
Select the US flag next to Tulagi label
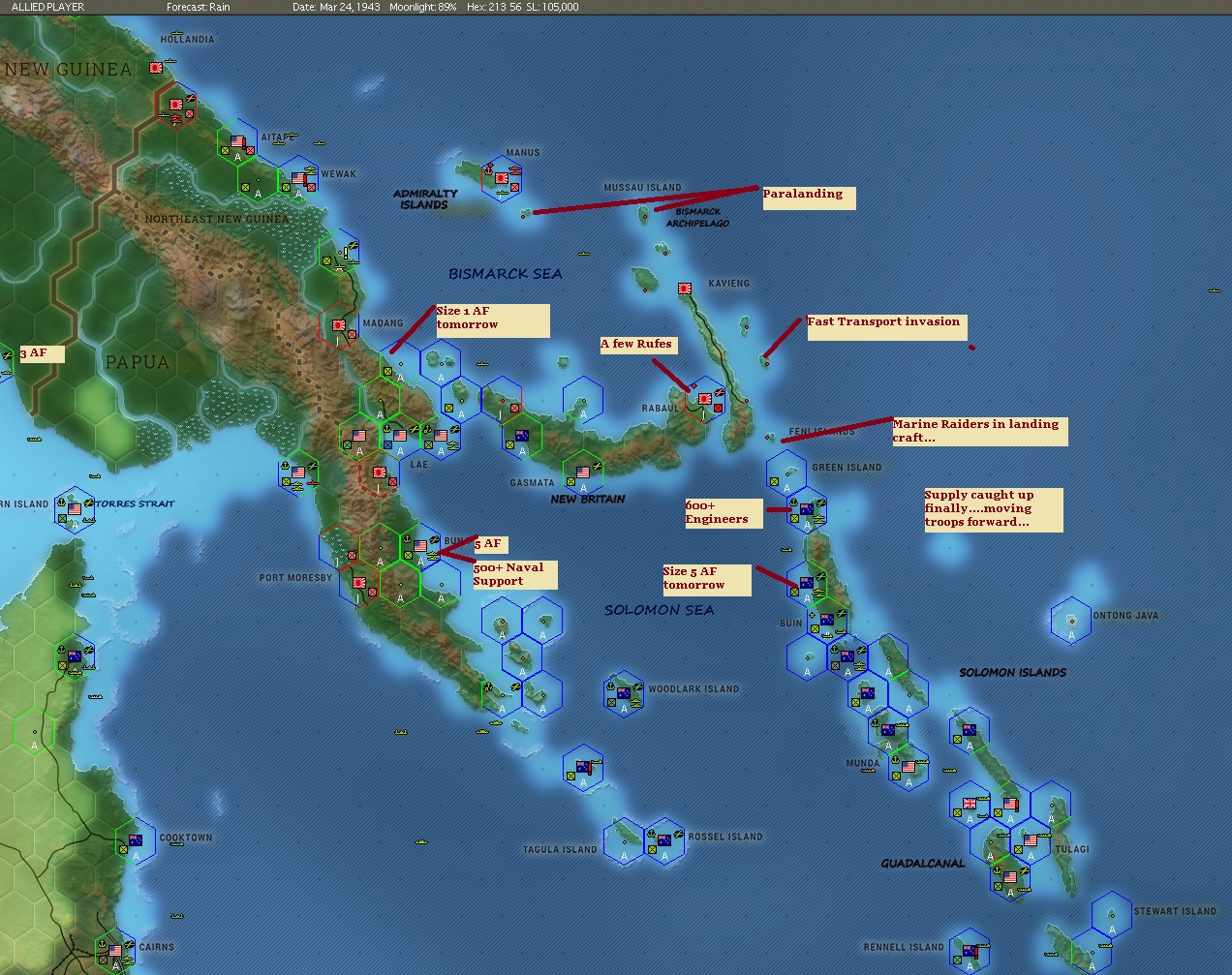(x=1031, y=840)
